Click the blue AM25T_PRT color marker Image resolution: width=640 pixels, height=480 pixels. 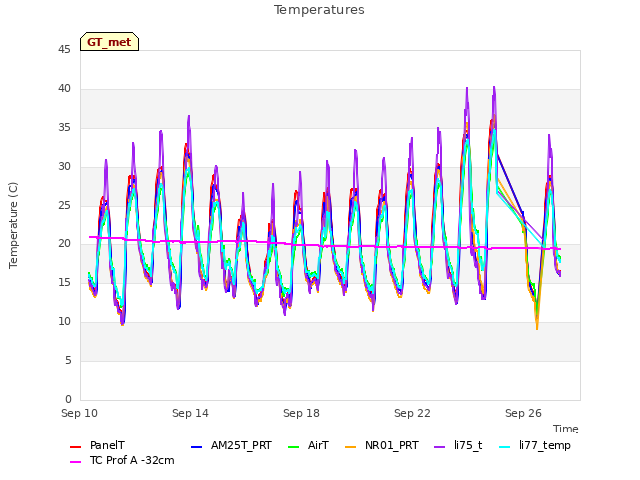coord(196,447)
